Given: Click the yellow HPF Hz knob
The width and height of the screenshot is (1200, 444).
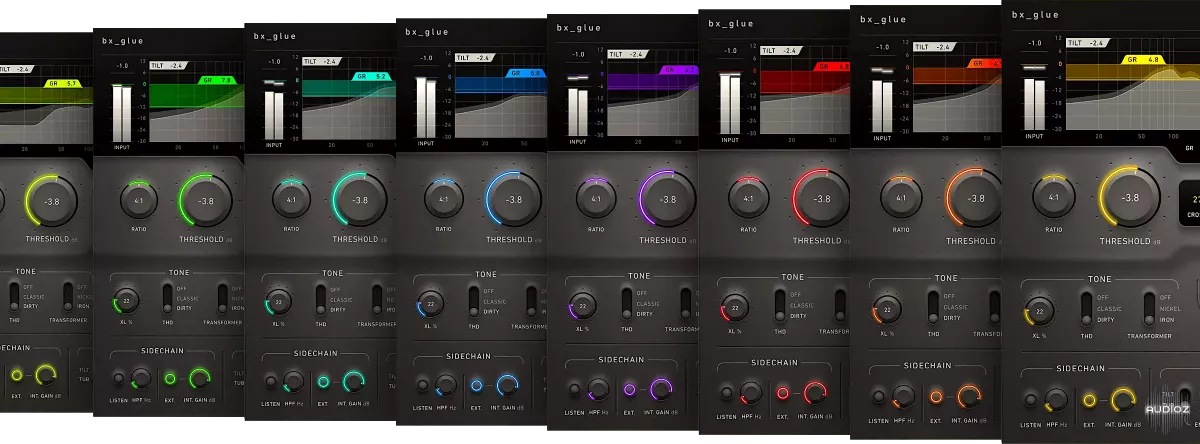Looking at the screenshot, I should pos(1057,399).
